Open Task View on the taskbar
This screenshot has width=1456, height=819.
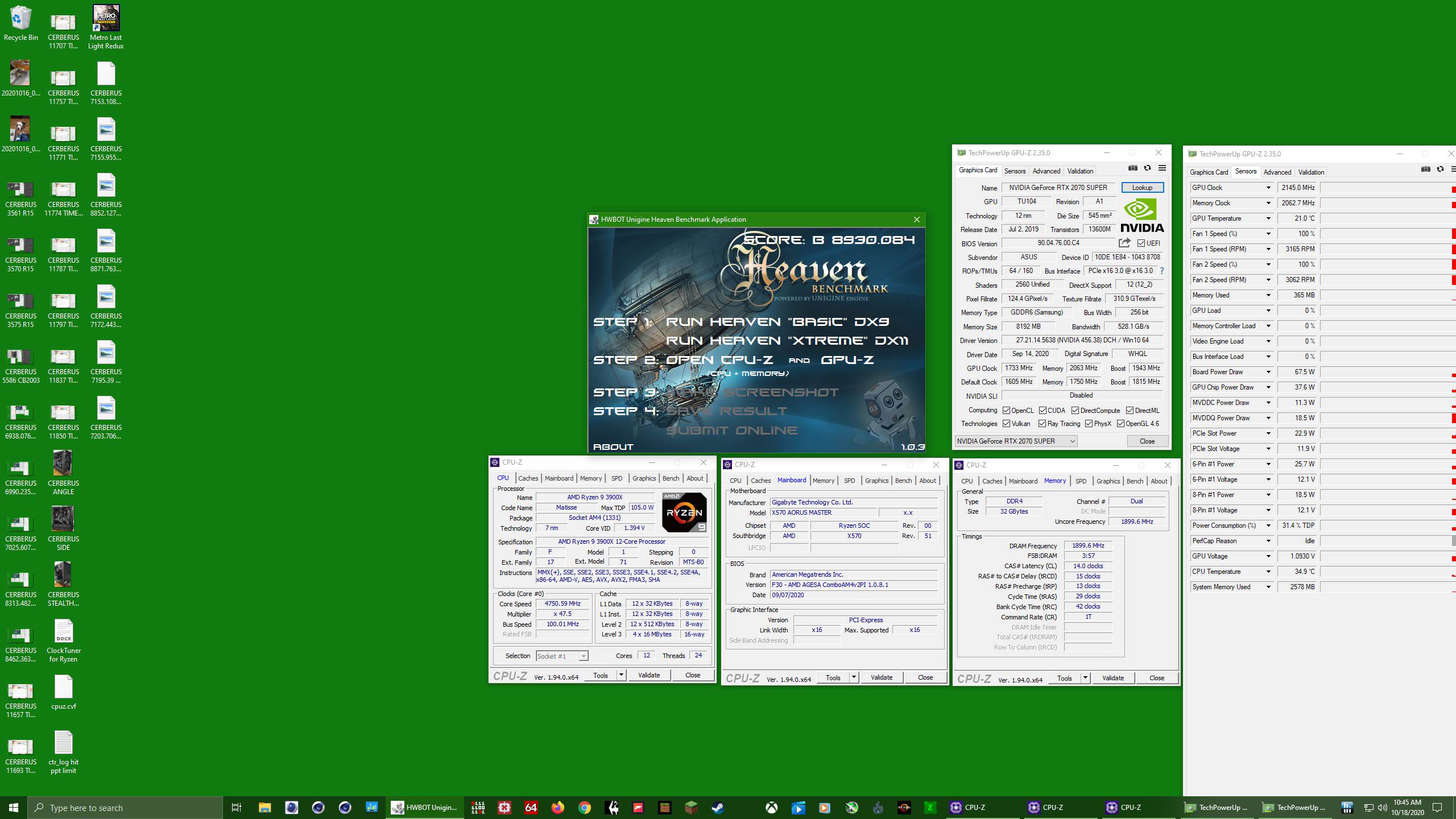click(237, 808)
